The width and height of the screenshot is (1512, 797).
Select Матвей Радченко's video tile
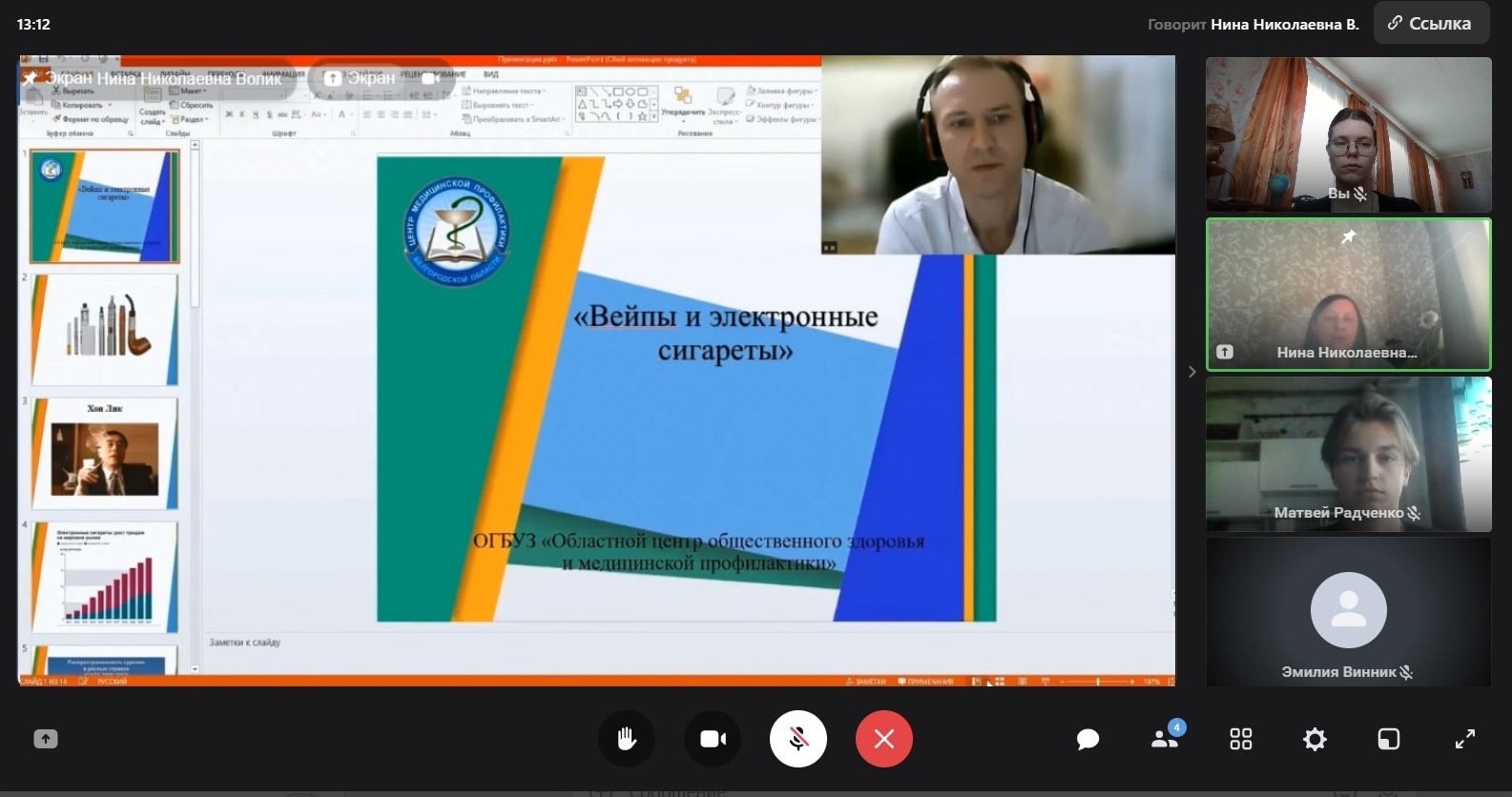click(x=1349, y=454)
